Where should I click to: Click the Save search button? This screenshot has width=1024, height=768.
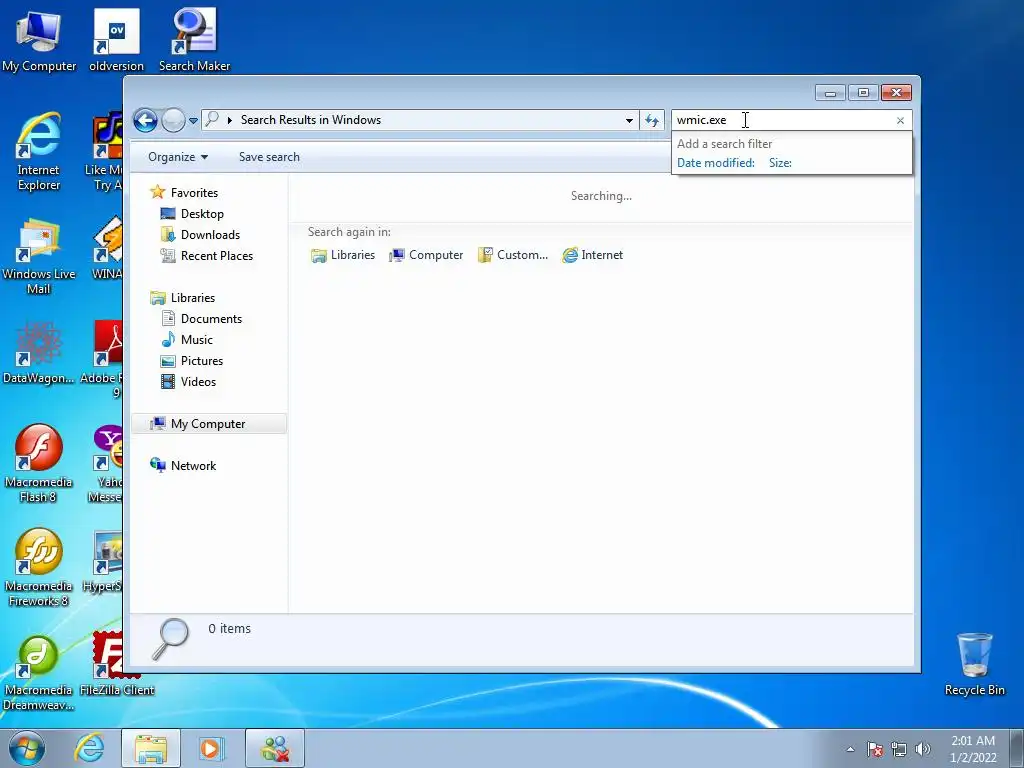pos(269,157)
